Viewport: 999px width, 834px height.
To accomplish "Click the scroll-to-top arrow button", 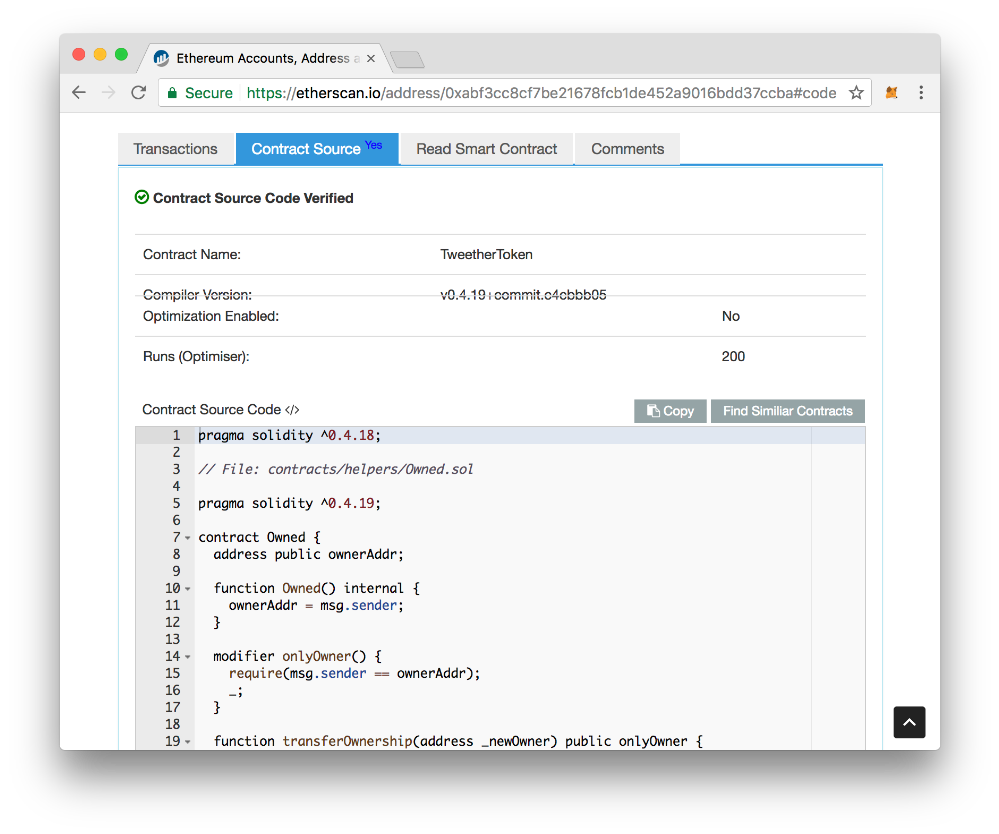I will pyautogui.click(x=909, y=722).
